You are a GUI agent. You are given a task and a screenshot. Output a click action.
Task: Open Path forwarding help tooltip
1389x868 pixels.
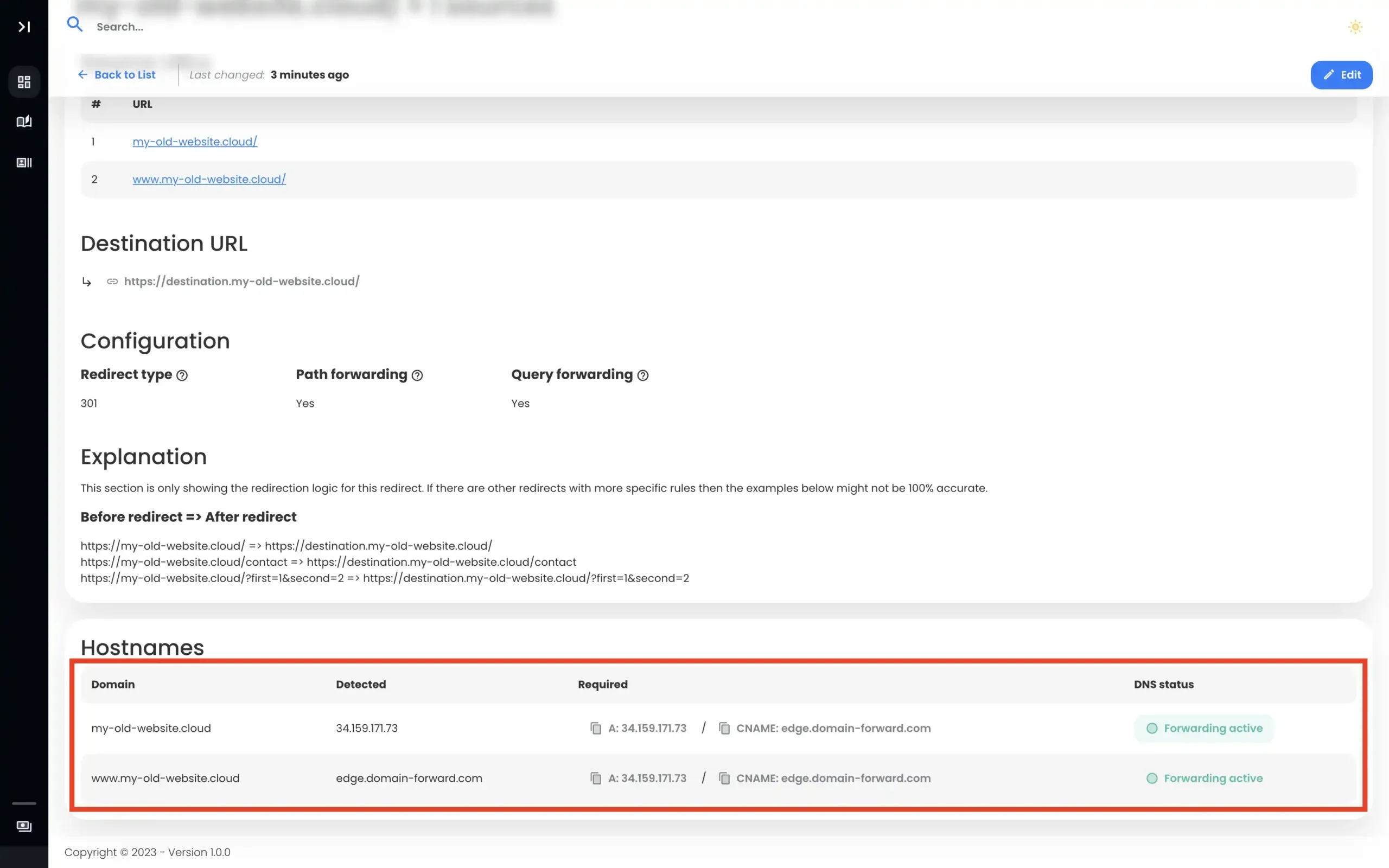pyautogui.click(x=417, y=375)
